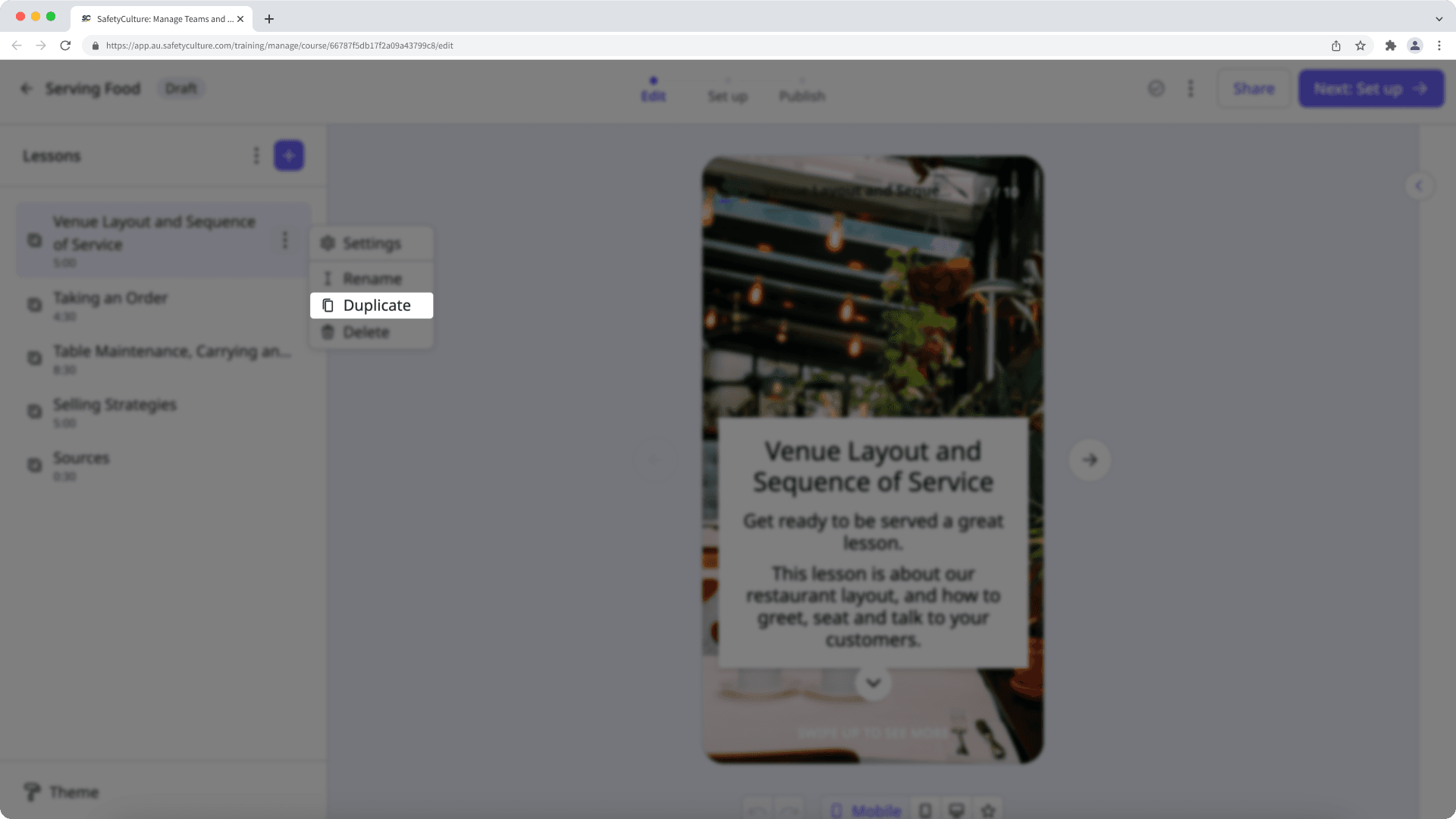Advance the slide with the right arrow
This screenshot has height=819, width=1456.
tap(1090, 460)
